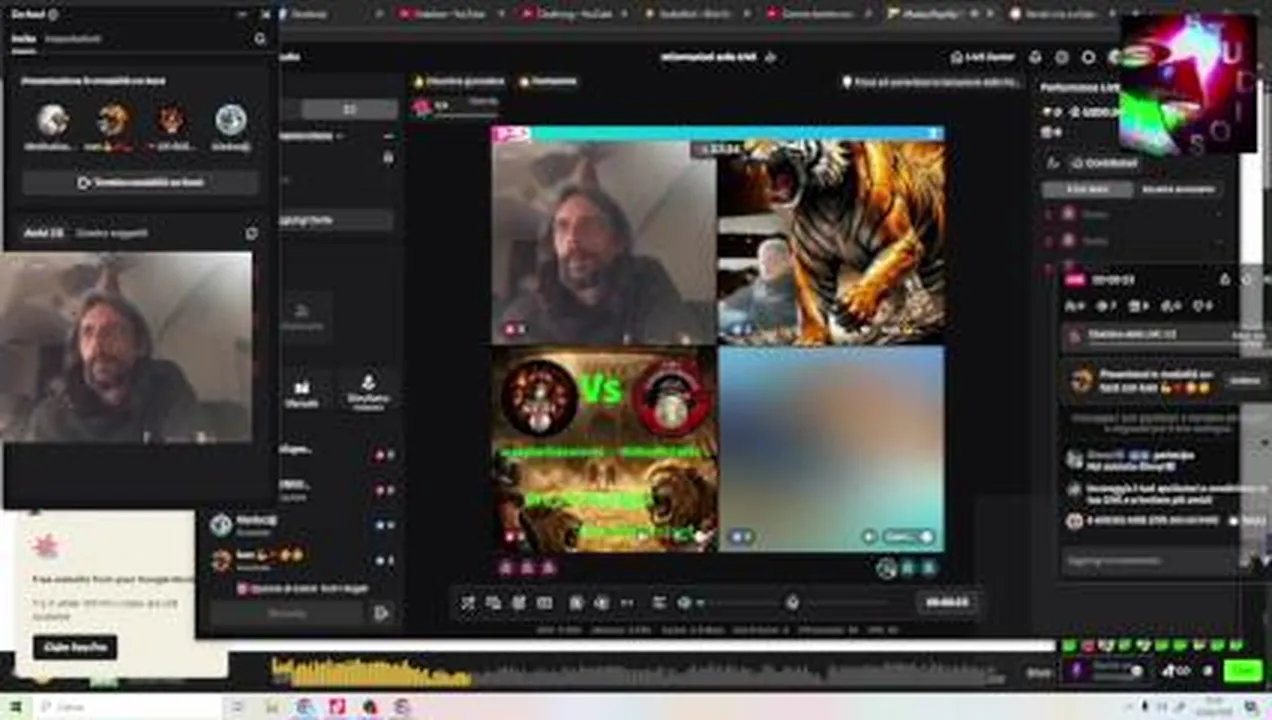The image size is (1272, 720).
Task: Click the Contributori button in performance panel
Action: 1103,163
